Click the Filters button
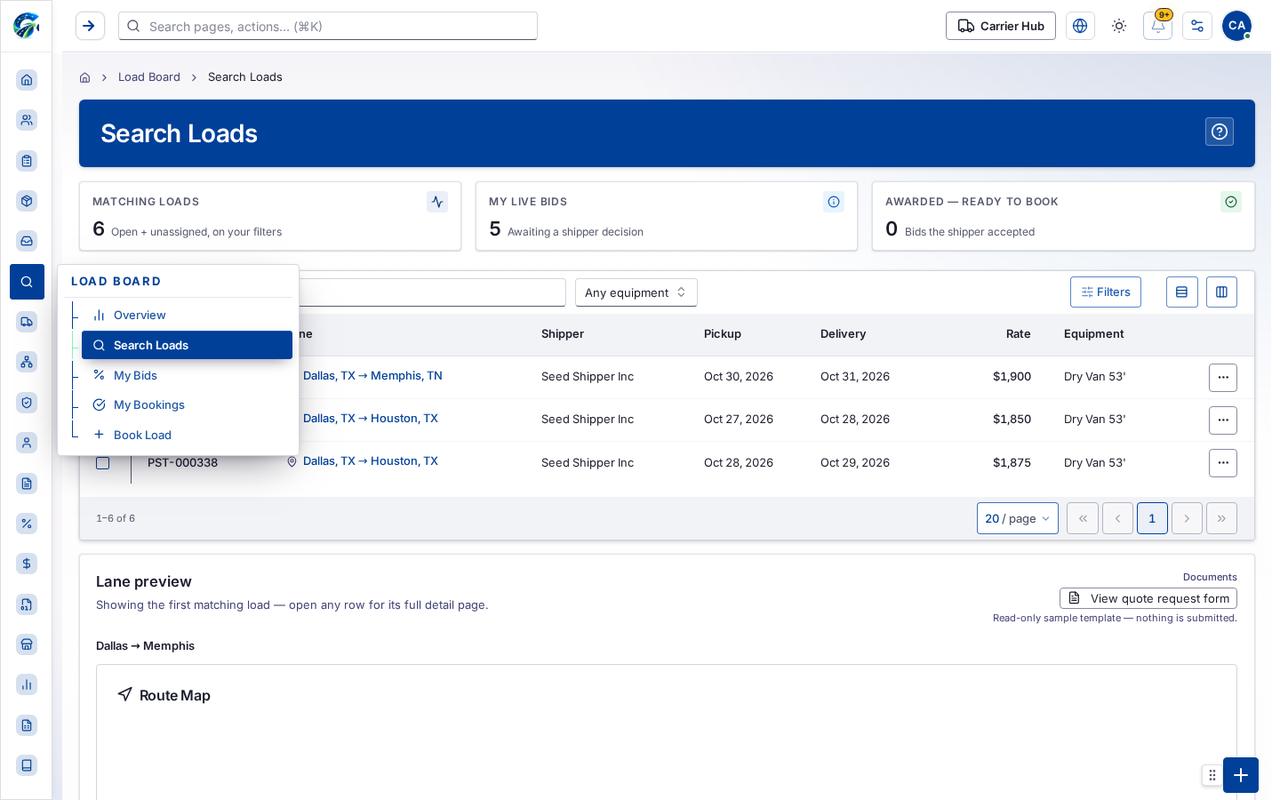 tap(1106, 292)
